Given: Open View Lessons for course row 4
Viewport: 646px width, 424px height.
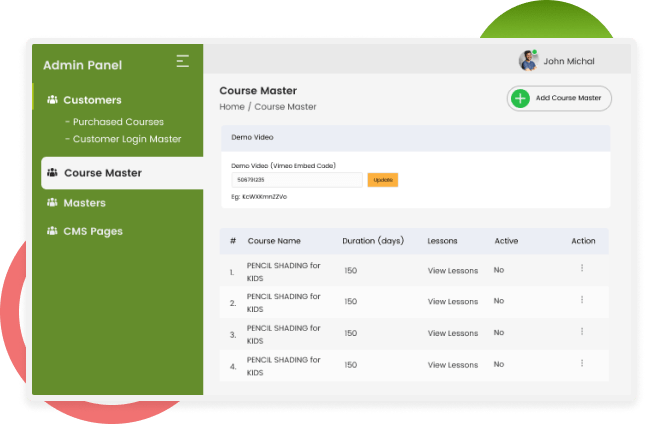Looking at the screenshot, I should (x=453, y=365).
